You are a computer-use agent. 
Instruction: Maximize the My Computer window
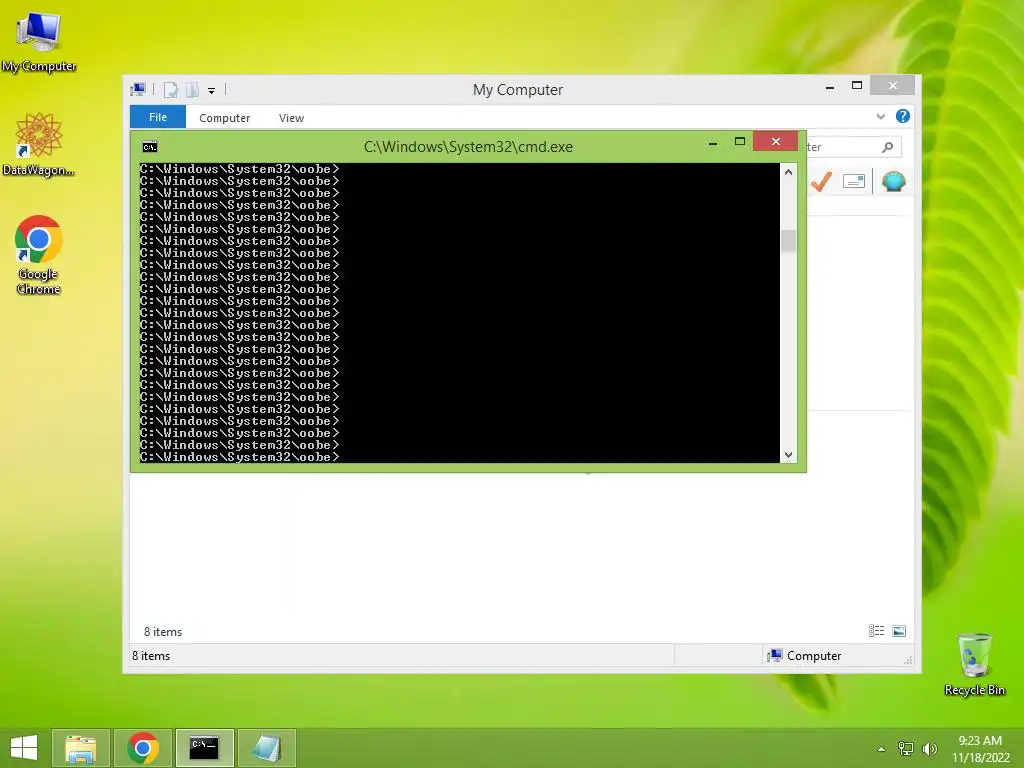click(x=857, y=86)
